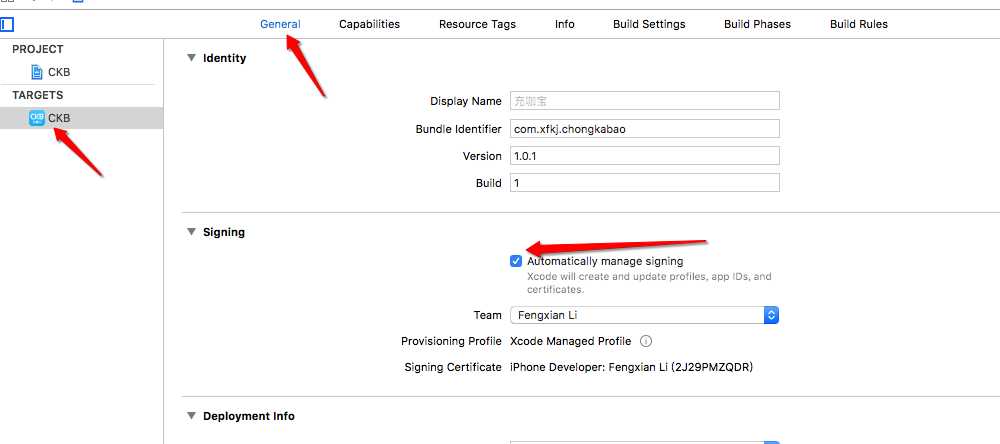The width and height of the screenshot is (1000, 444).
Task: Click the Automatically manage signing label
Action: point(605,261)
